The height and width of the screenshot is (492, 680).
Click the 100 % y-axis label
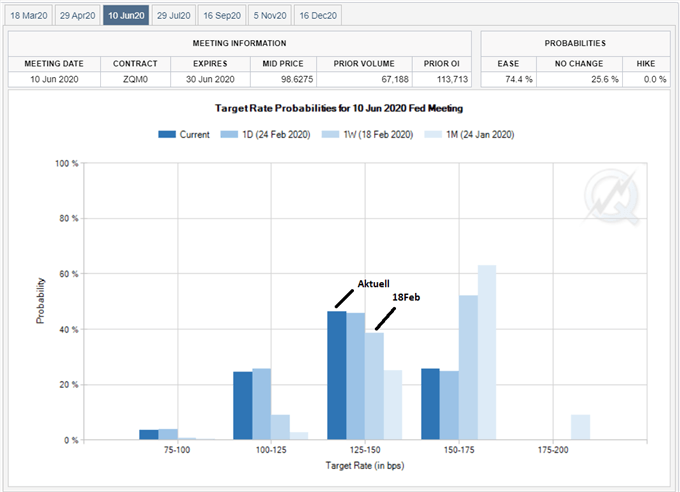67,164
